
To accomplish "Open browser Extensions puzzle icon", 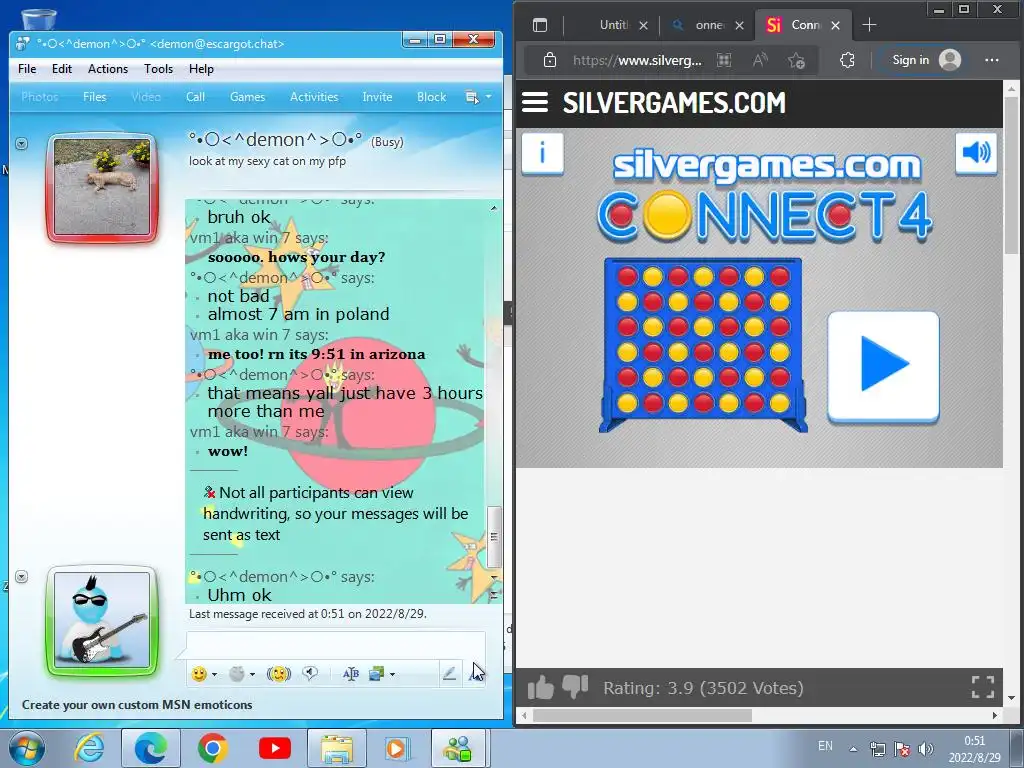I will pos(847,61).
